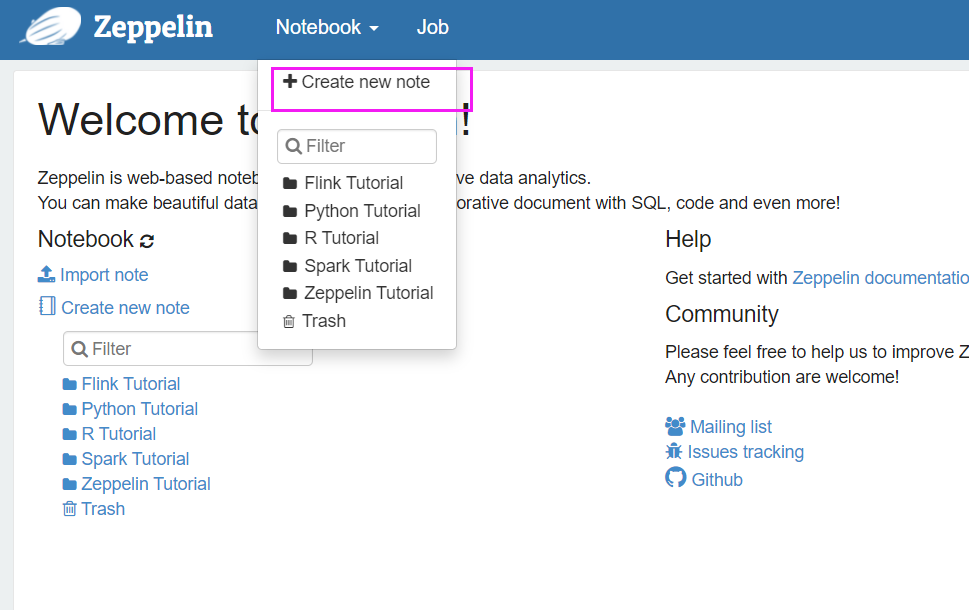
Task: Open R Tutorial folder on home page
Action: pos(118,434)
